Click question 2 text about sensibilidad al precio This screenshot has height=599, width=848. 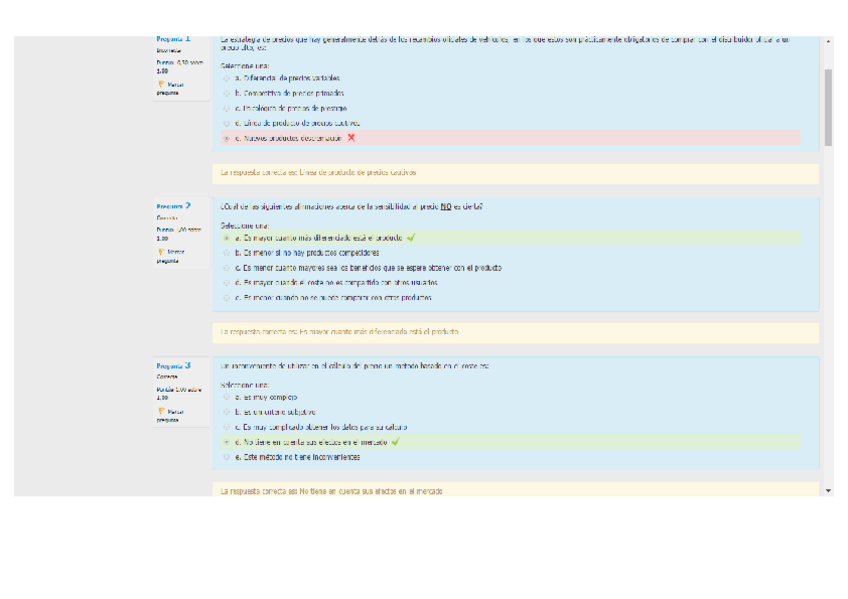coord(352,207)
